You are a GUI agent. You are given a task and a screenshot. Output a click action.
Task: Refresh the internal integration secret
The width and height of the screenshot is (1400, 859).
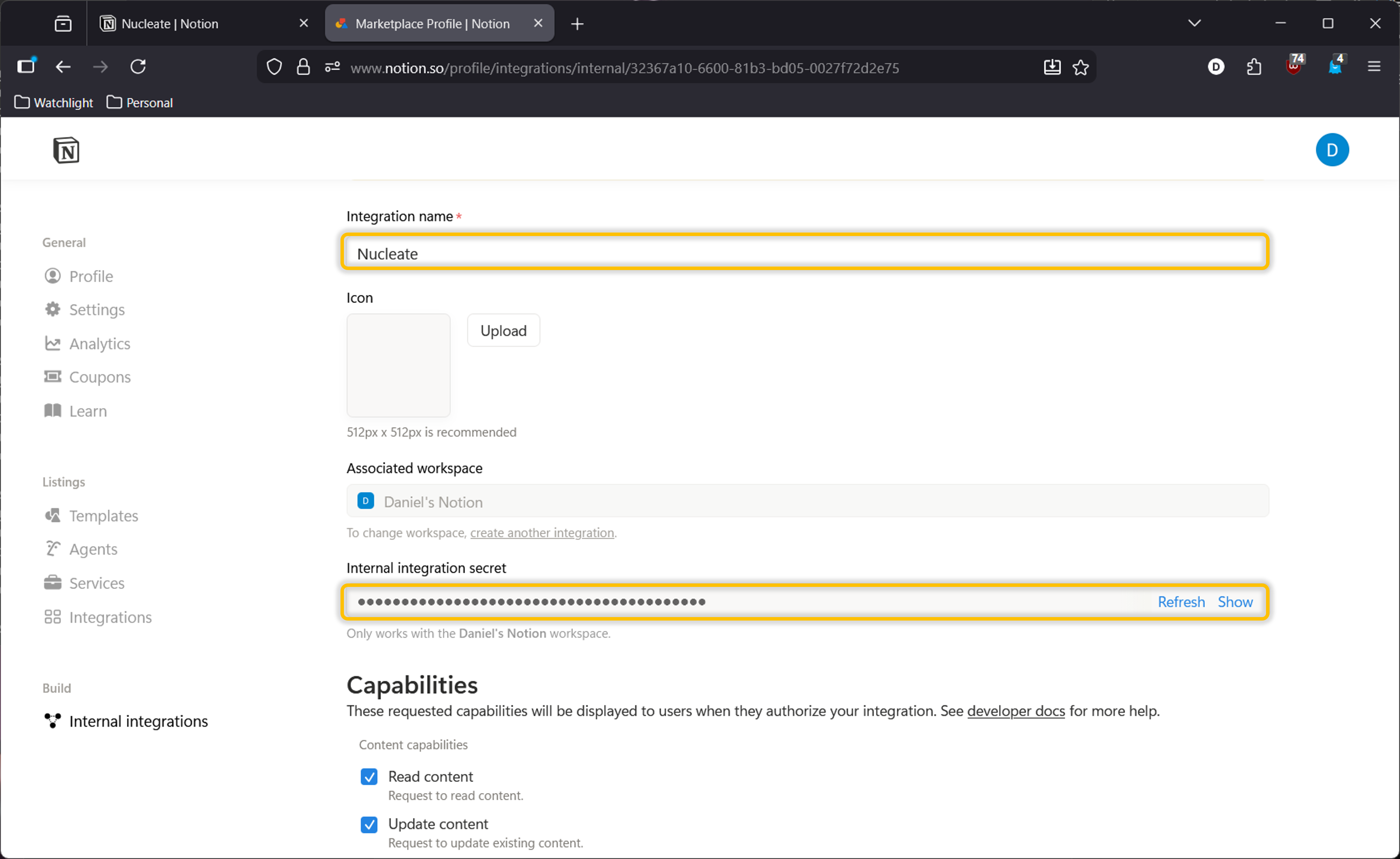[x=1181, y=602]
